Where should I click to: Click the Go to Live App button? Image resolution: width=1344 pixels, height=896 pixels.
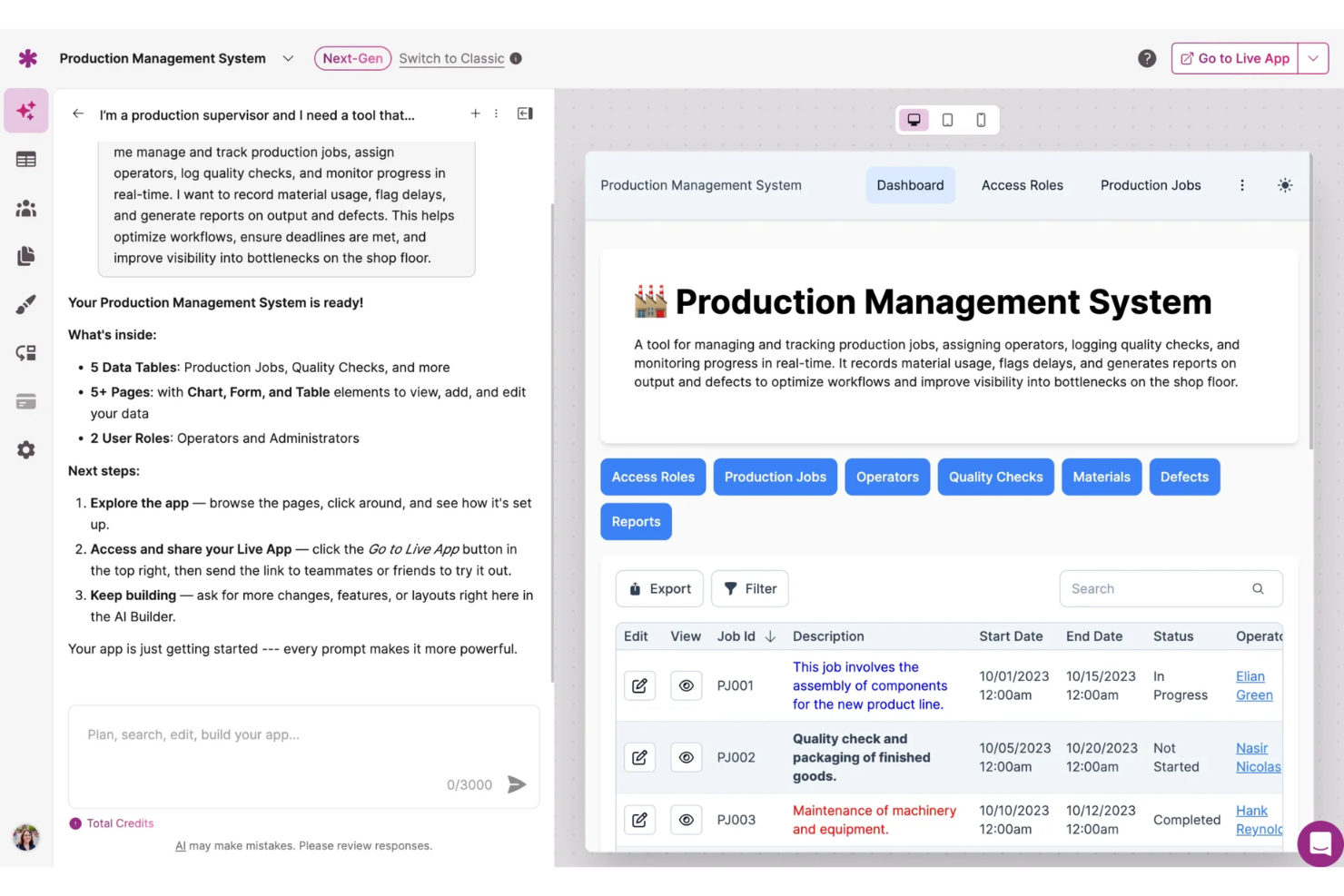[x=1235, y=58]
